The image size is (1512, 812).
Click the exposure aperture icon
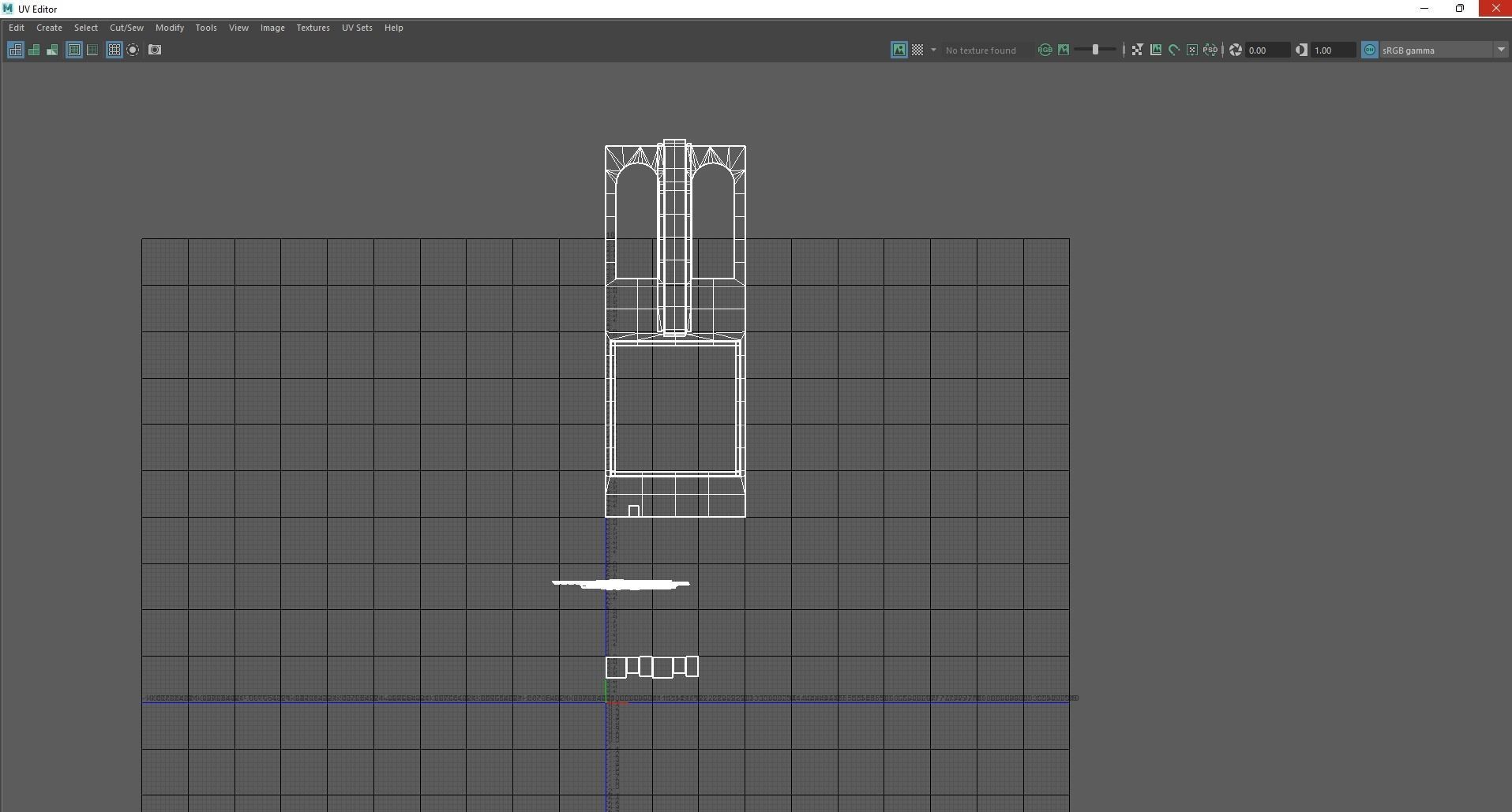tap(1236, 50)
